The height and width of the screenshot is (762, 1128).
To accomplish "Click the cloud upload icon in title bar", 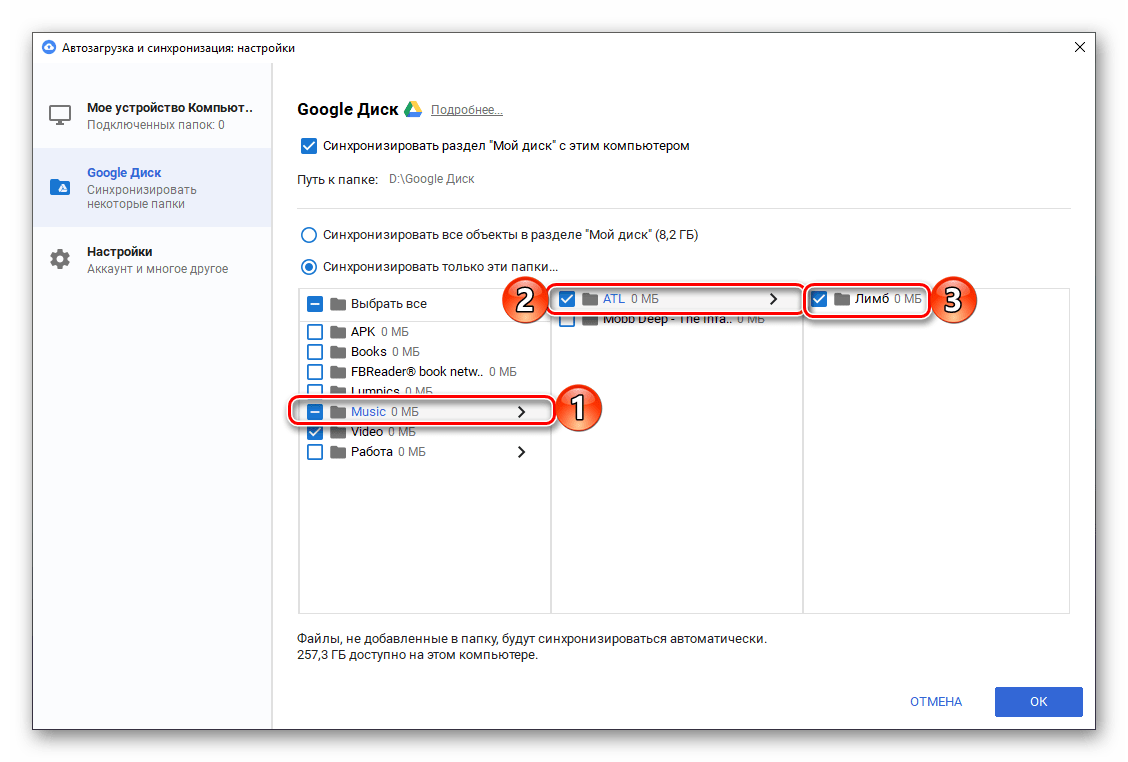I will pos(49,47).
